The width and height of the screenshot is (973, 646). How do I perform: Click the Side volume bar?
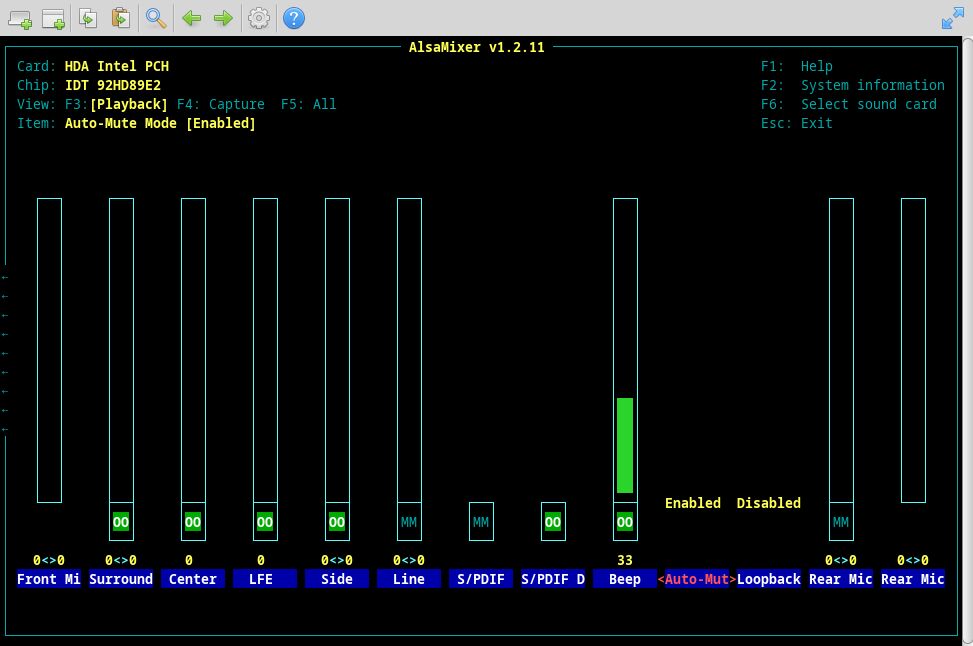coord(337,351)
